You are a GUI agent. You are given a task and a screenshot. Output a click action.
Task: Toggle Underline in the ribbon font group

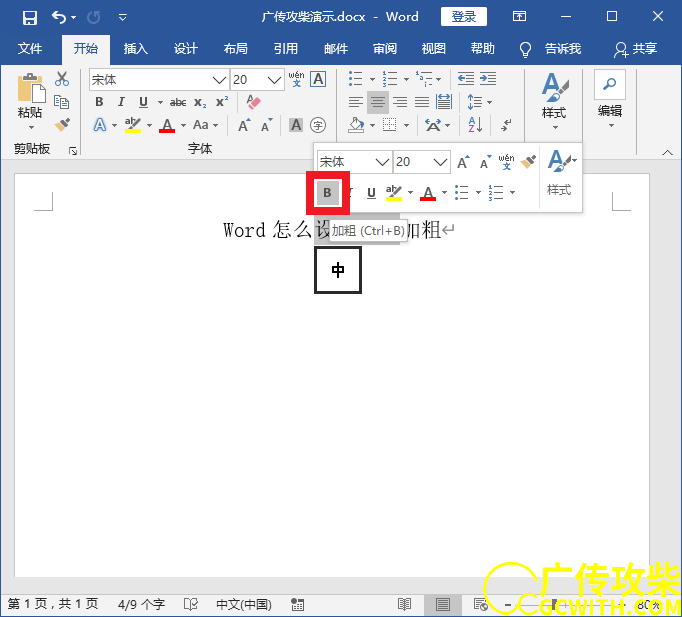[143, 102]
